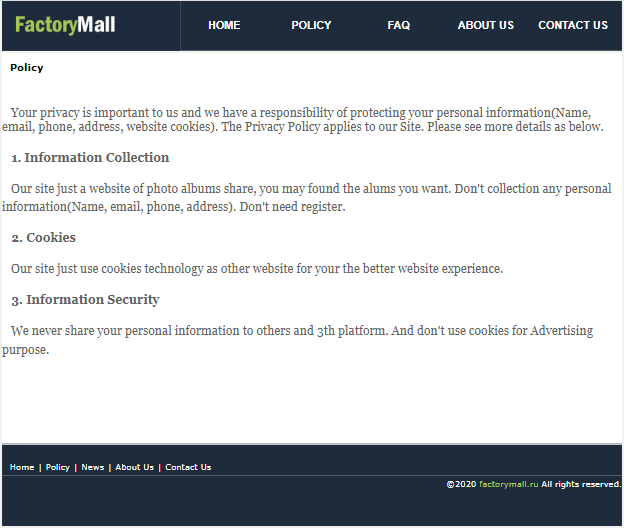Click the bold Policy page heading
This screenshot has width=624, height=528.
click(x=27, y=68)
